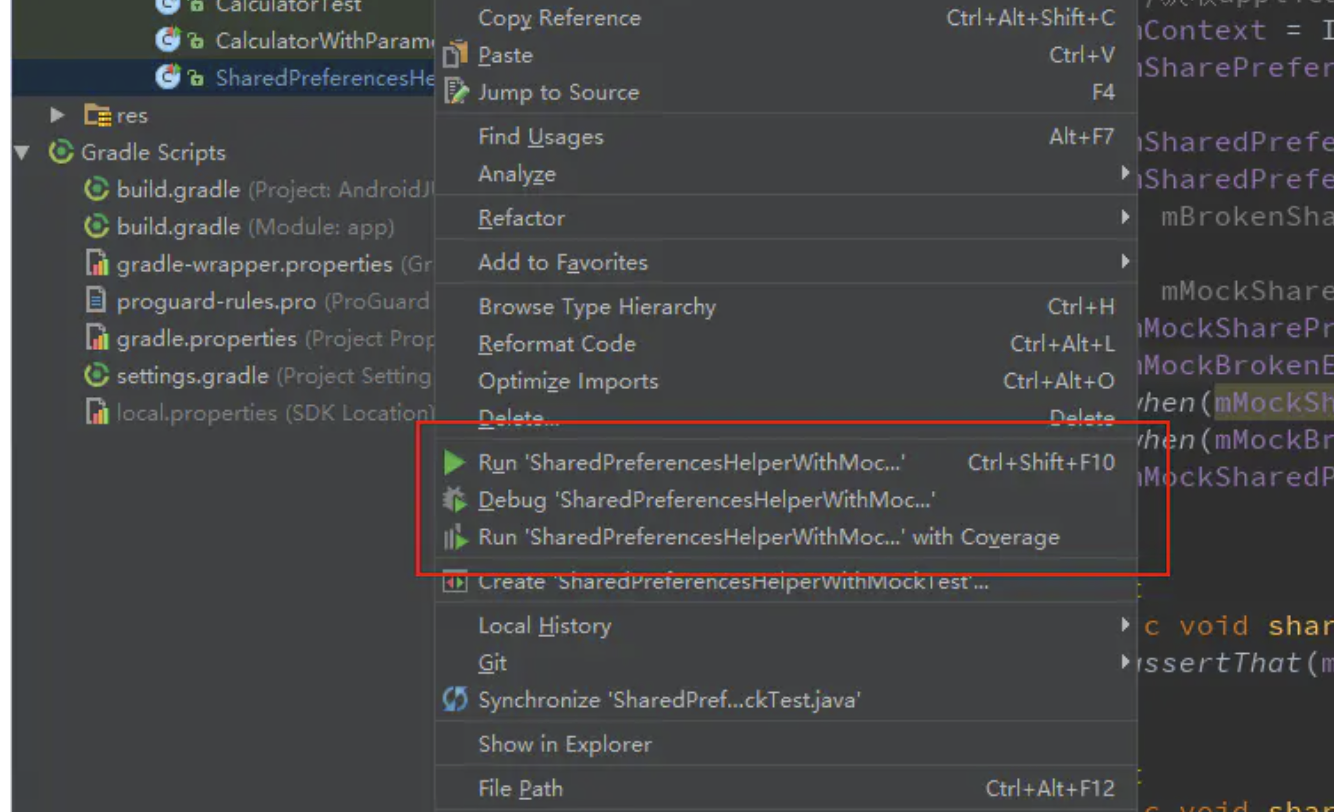Click the local.properties file icon
The image size is (1334, 812).
pos(97,412)
